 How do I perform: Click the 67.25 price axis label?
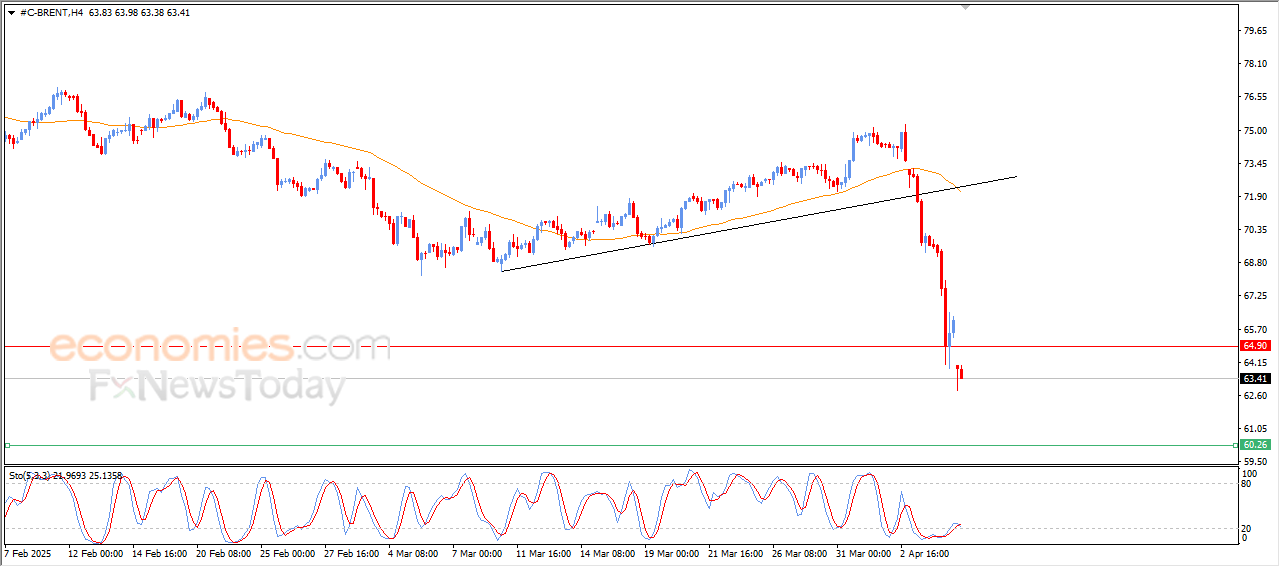coord(1254,296)
